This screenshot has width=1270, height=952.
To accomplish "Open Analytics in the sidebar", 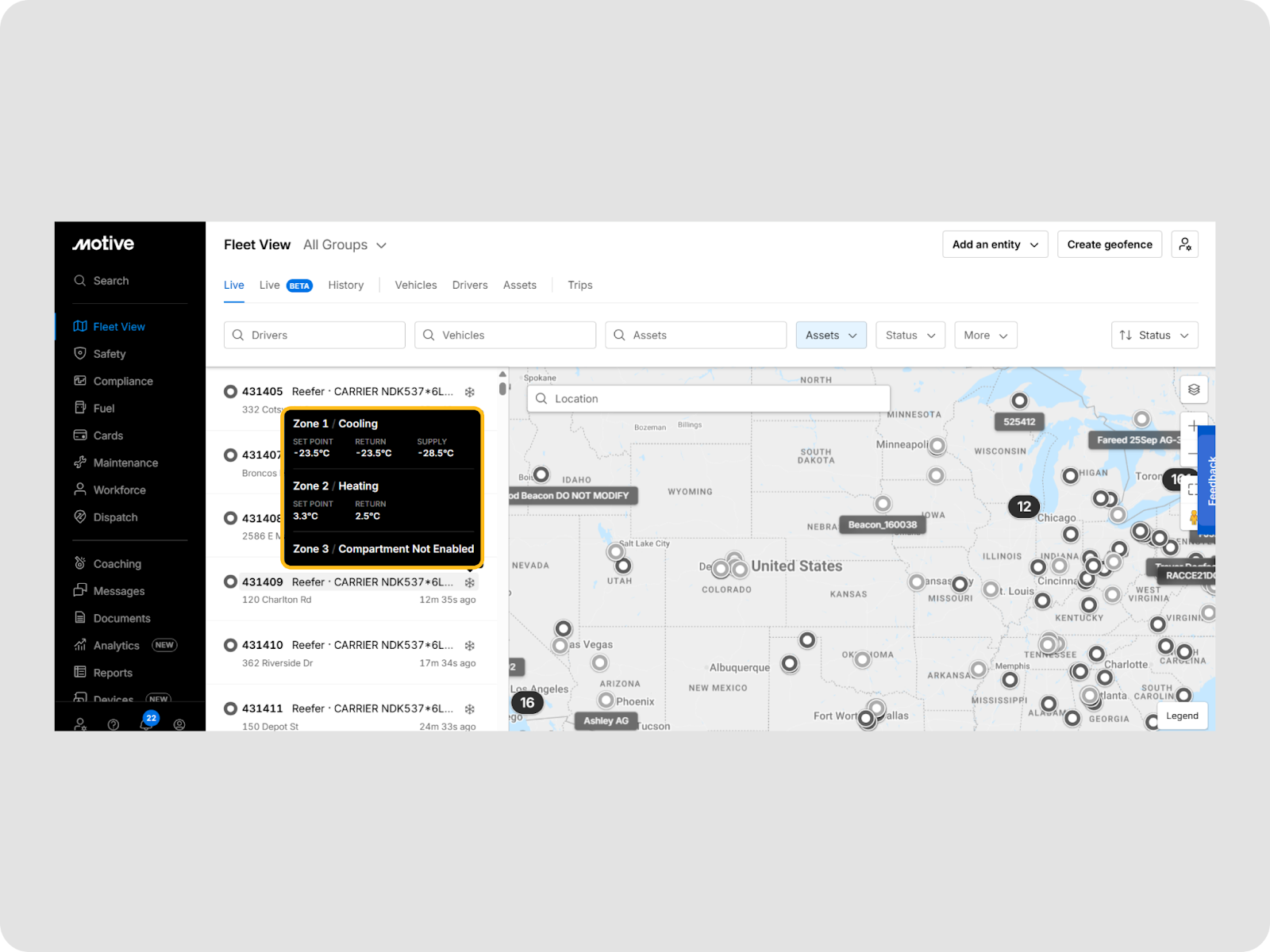I will 116,646.
